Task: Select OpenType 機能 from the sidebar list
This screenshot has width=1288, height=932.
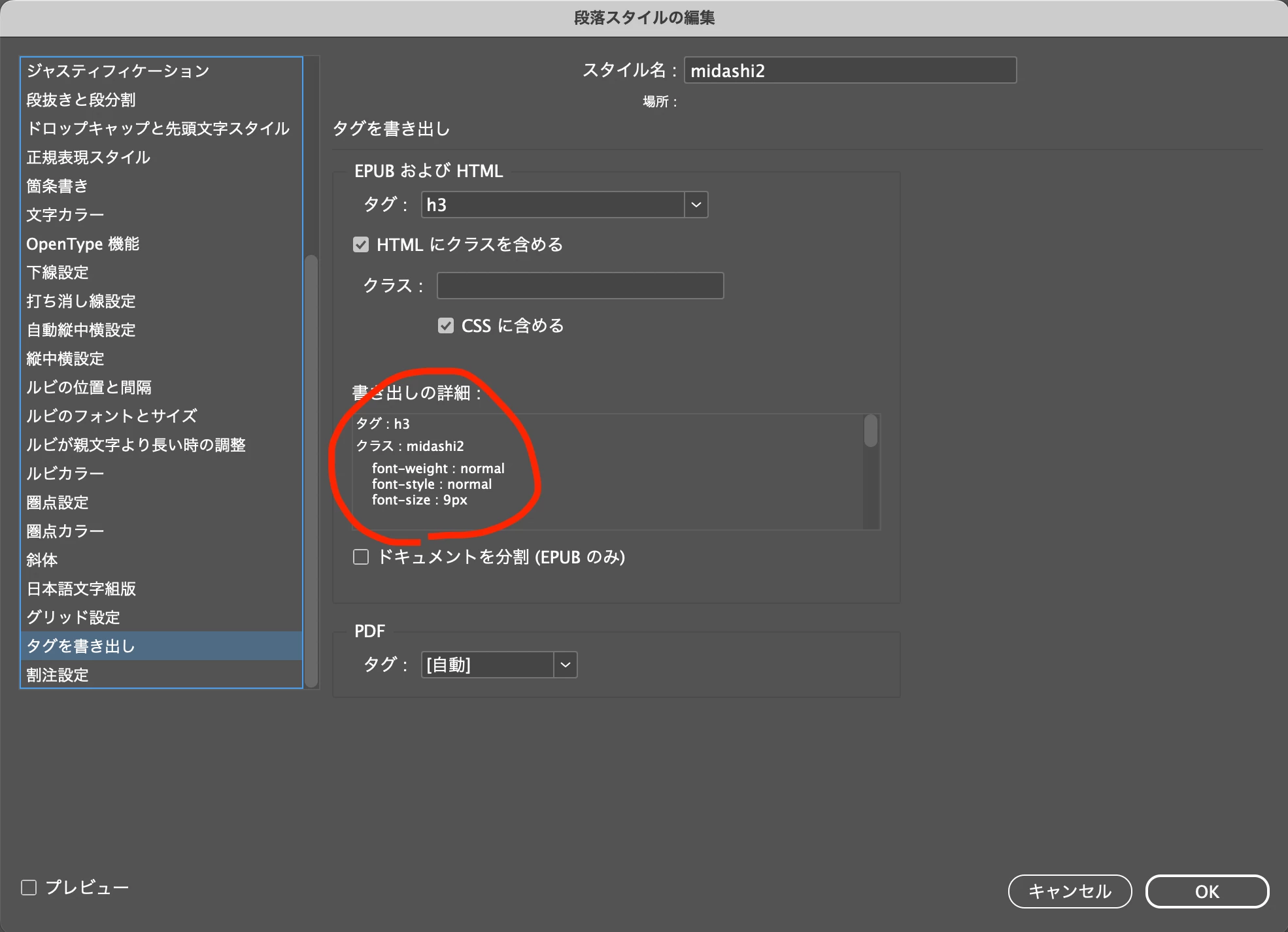Action: click(x=83, y=244)
